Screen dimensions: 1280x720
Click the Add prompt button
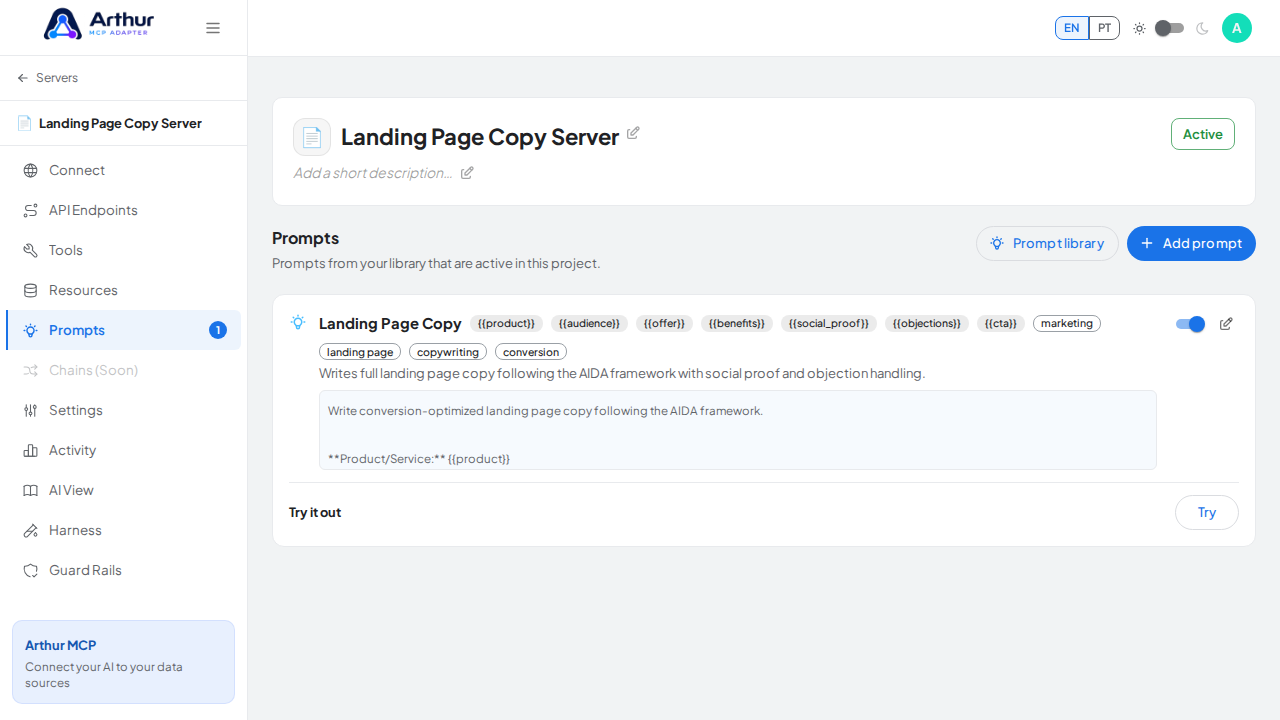[x=1191, y=243]
